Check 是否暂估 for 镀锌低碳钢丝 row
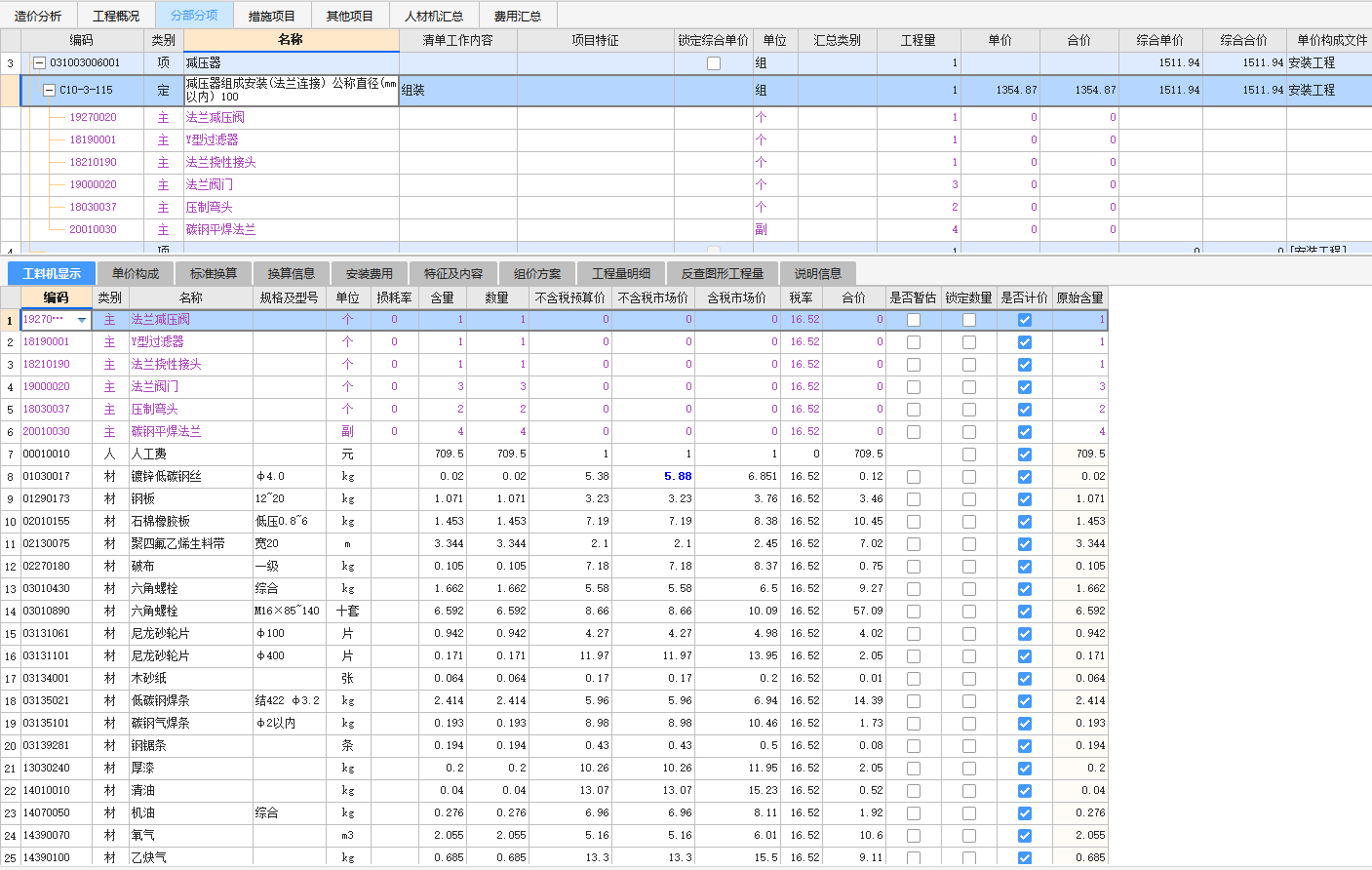Screen dimensions: 1372x870 [x=914, y=477]
